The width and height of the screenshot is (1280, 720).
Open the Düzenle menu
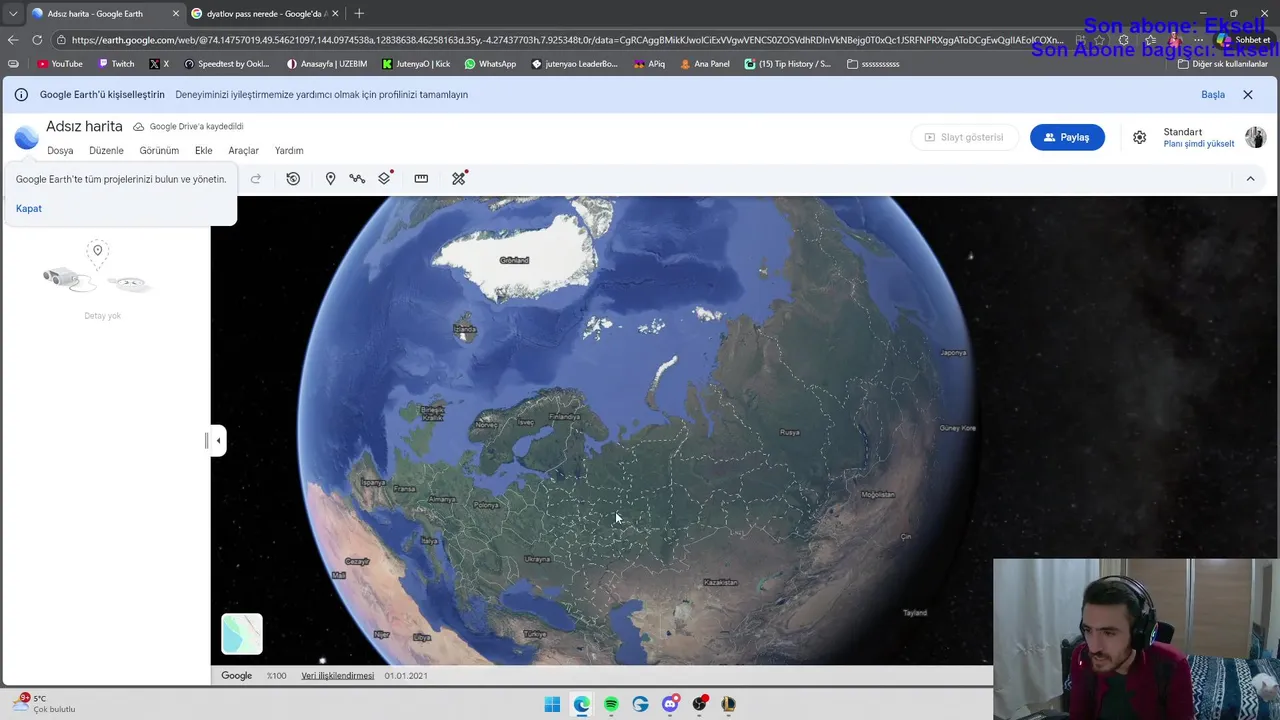[106, 151]
